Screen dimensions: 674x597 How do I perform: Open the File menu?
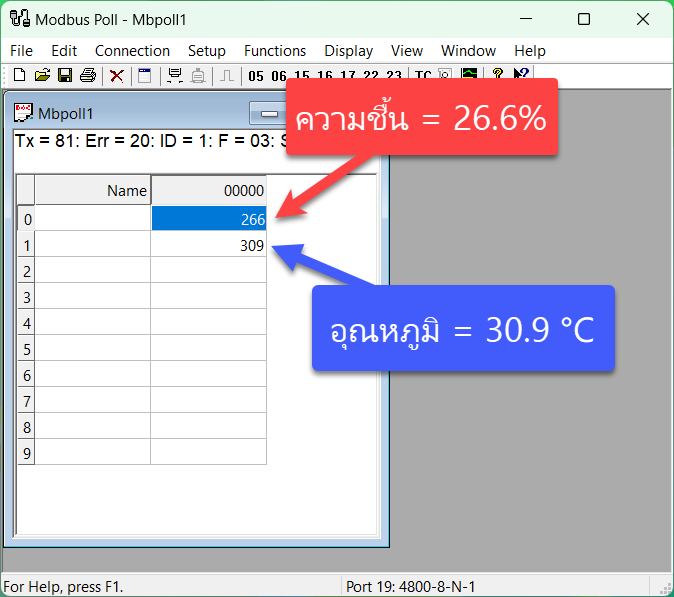(21, 51)
